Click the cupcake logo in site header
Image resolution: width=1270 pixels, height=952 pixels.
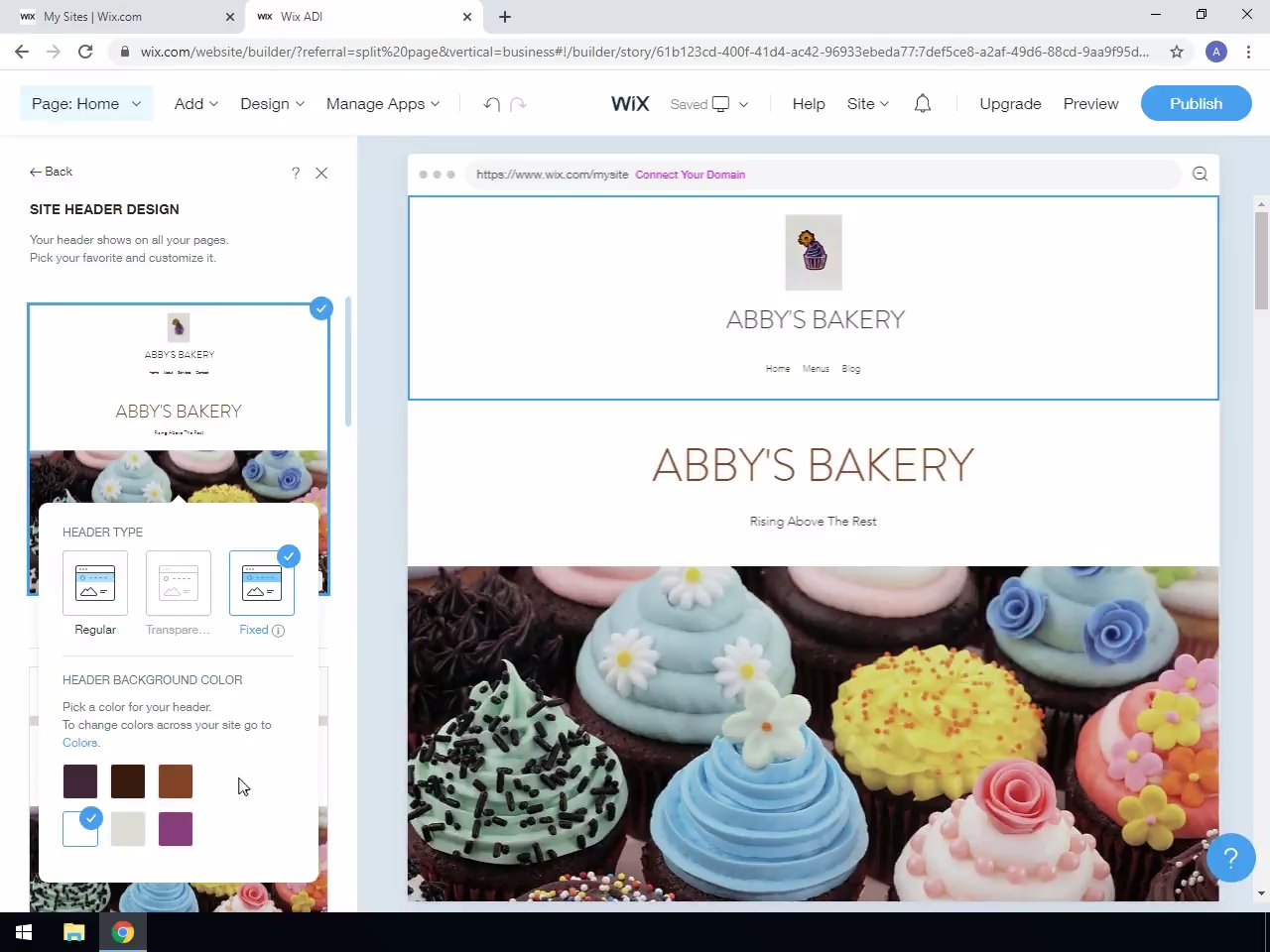[x=814, y=253]
